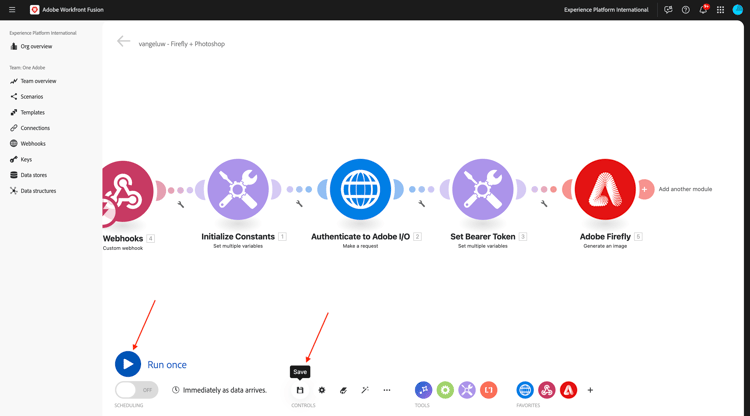Click the Adobe Workfront Fusion logo
This screenshot has height=416, width=750.
(x=34, y=10)
